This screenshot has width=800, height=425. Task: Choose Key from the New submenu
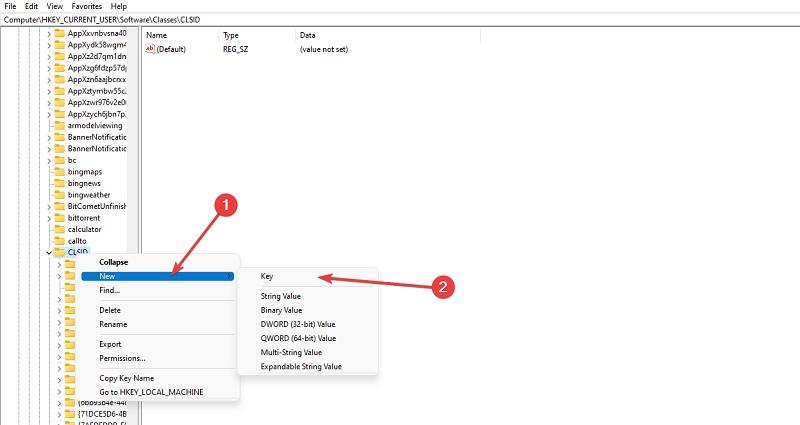tap(267, 276)
